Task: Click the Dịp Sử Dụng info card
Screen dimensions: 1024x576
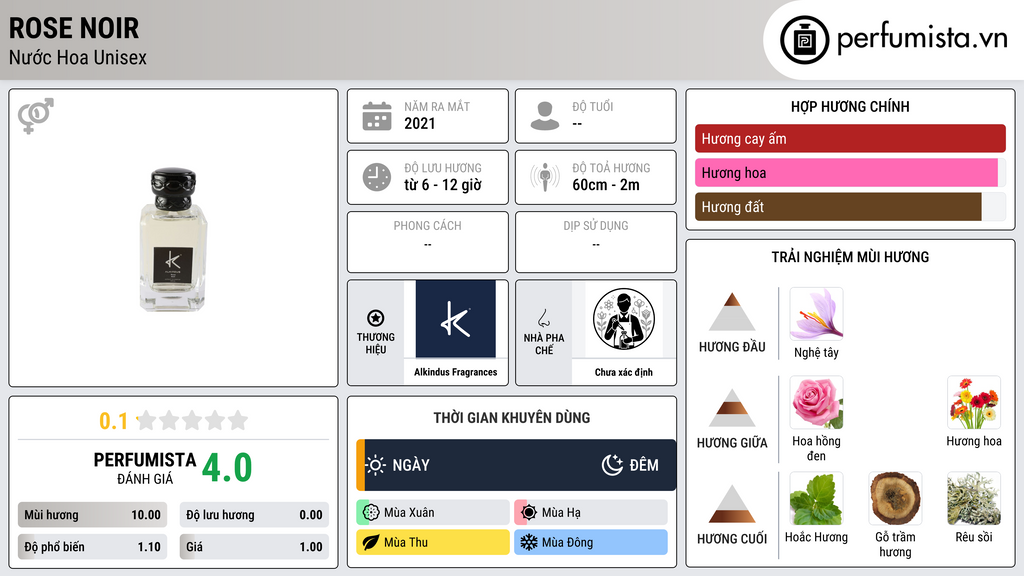Action: (596, 242)
